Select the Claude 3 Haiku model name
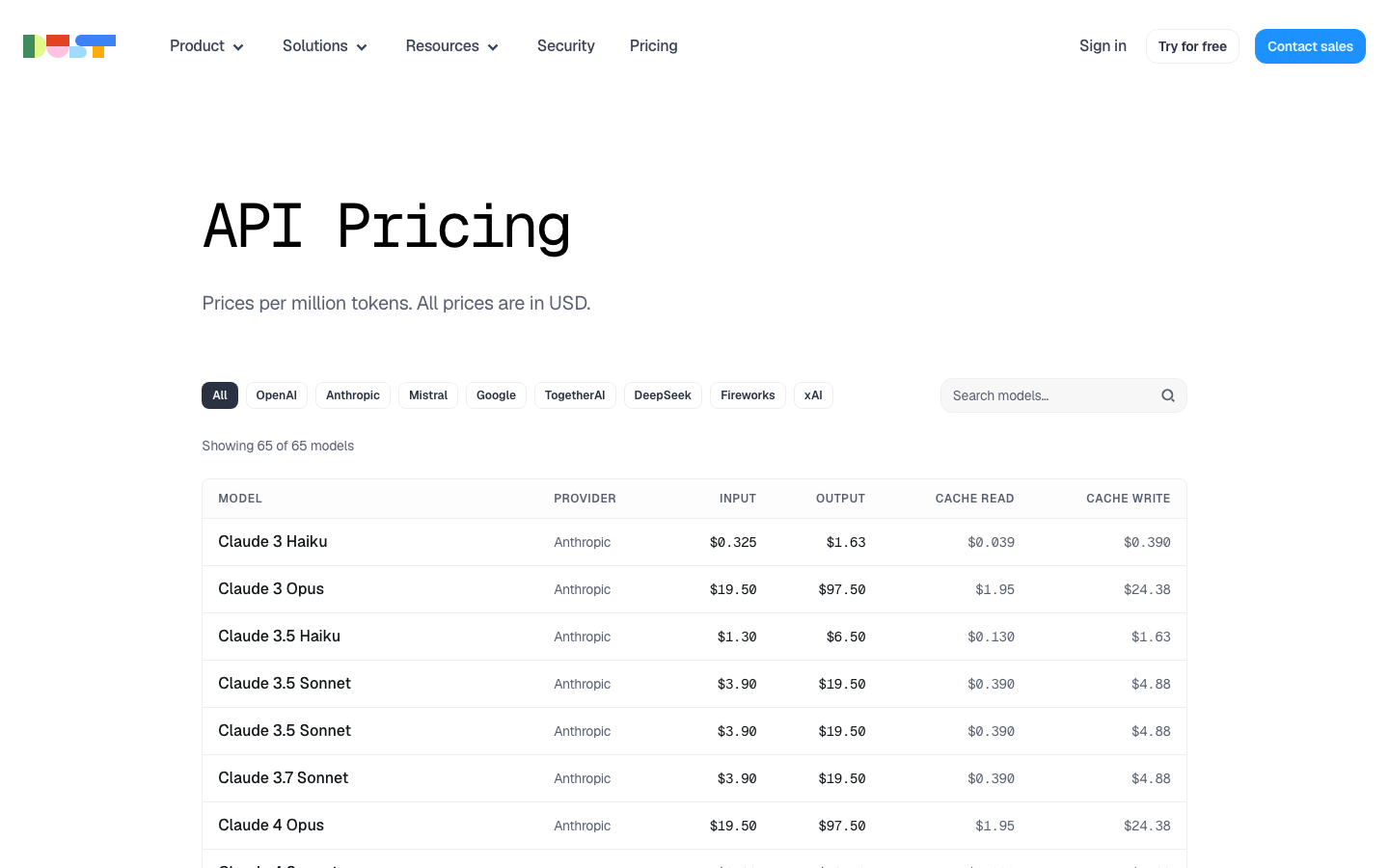Image resolution: width=1389 pixels, height=868 pixels. [273, 542]
